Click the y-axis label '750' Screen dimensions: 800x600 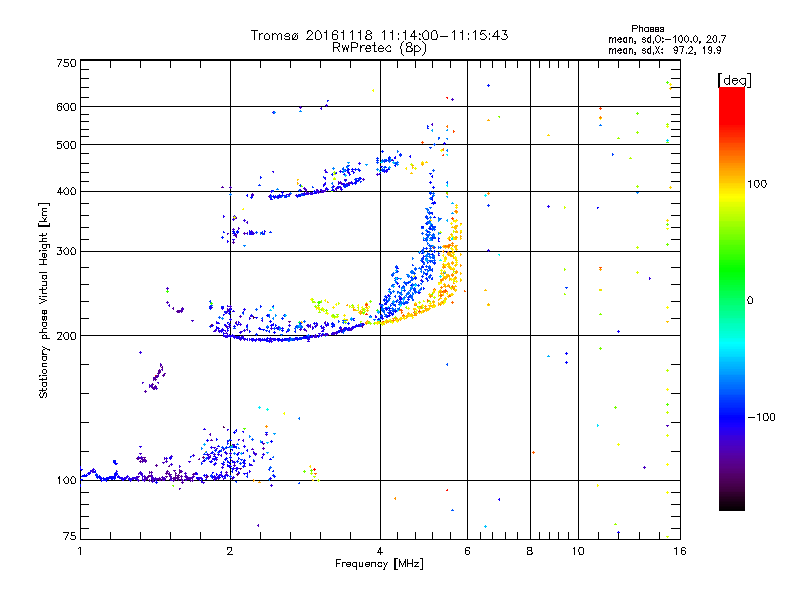click(x=67, y=63)
